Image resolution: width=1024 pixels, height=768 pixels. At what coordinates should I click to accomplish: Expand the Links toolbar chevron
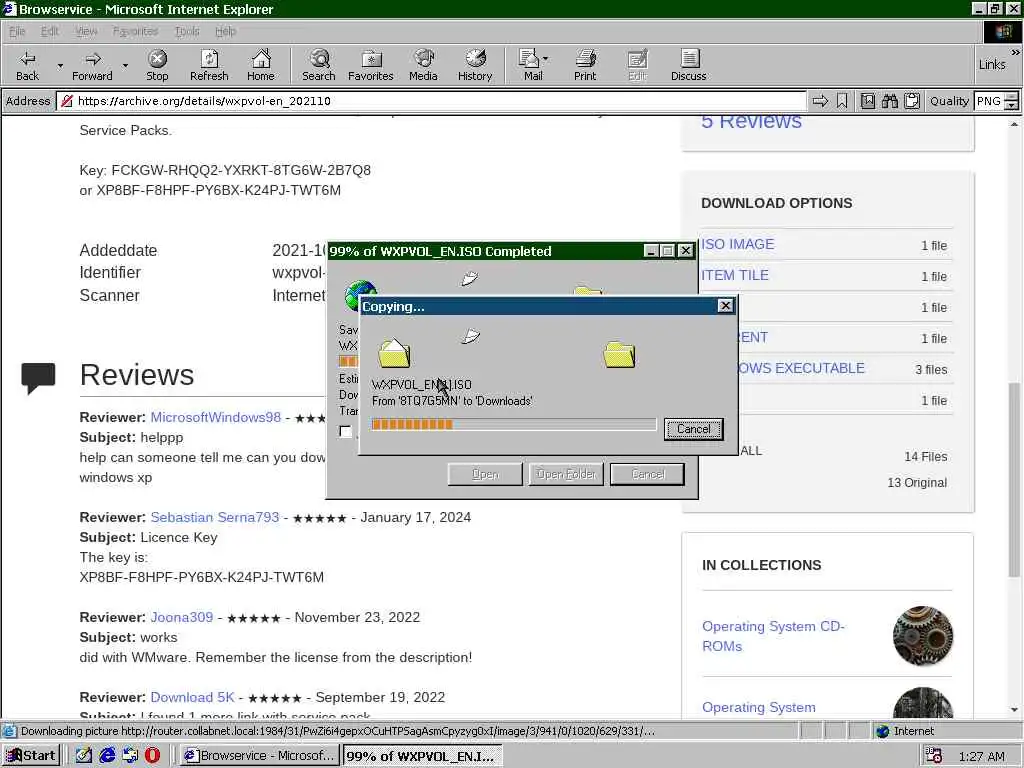click(1015, 52)
